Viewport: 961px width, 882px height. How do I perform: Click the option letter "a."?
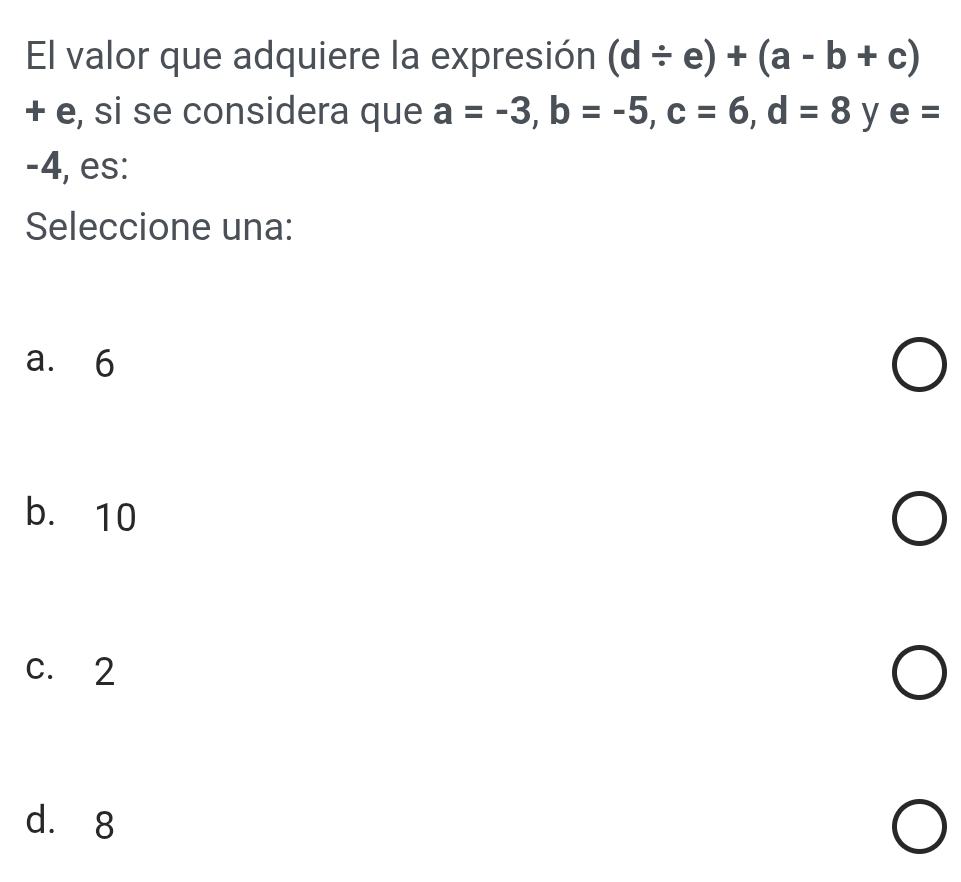tap(45, 363)
